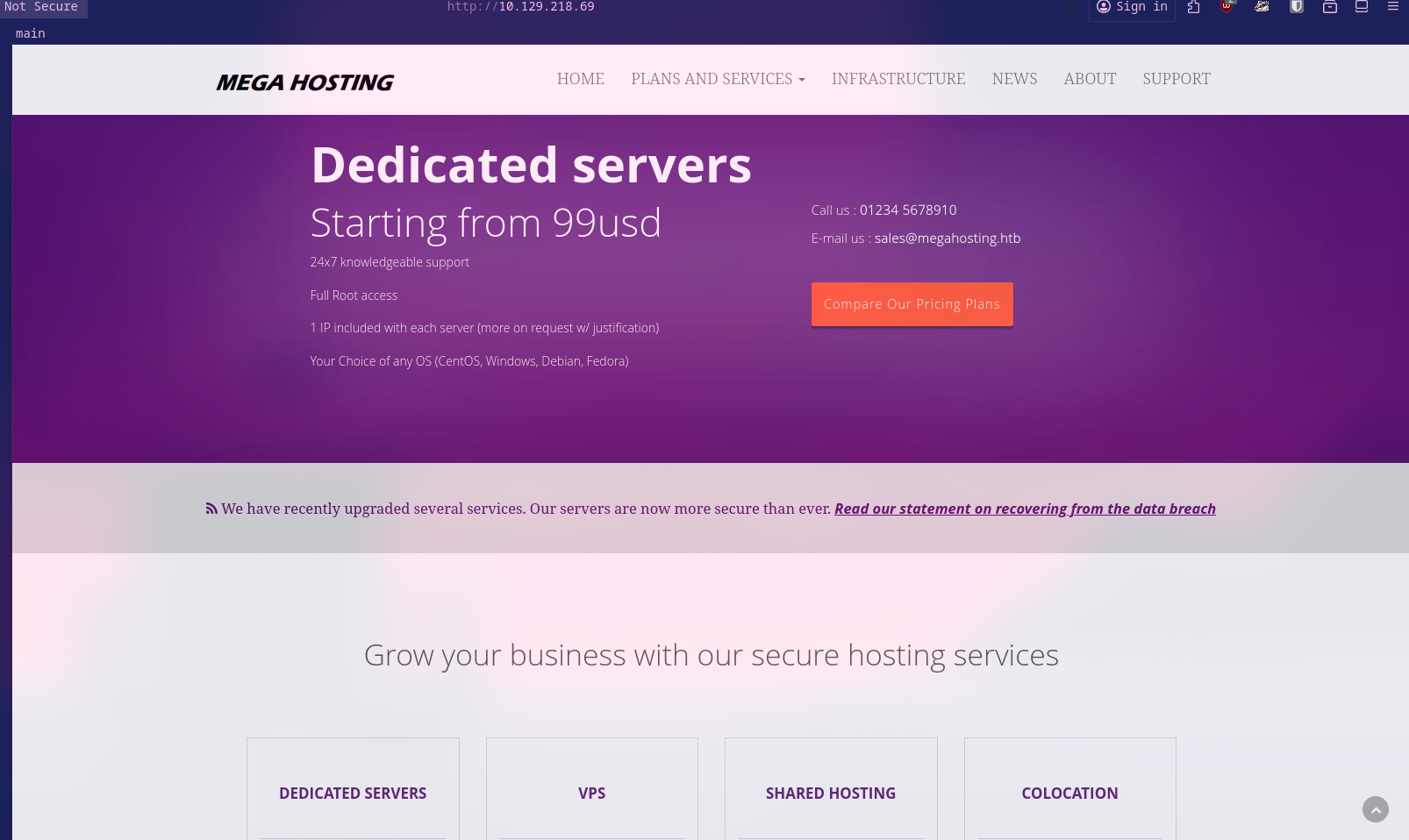Click the Mega Hosting logo
This screenshot has width=1409, height=840.
304,82
